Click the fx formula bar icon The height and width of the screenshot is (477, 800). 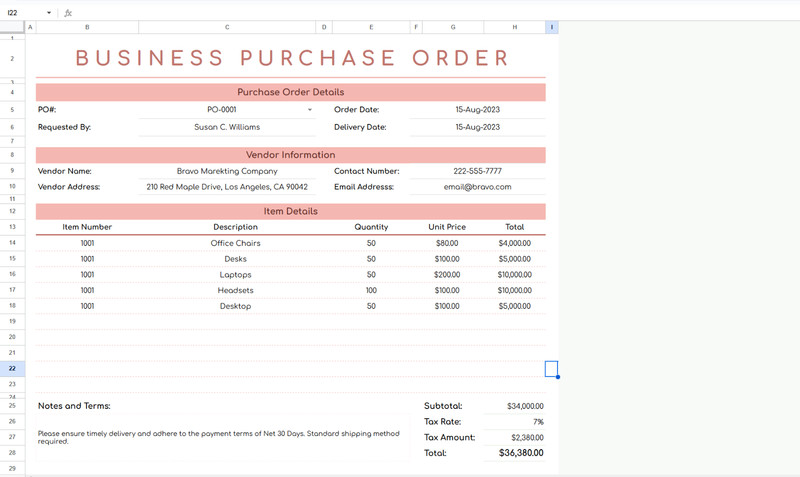(x=68, y=13)
